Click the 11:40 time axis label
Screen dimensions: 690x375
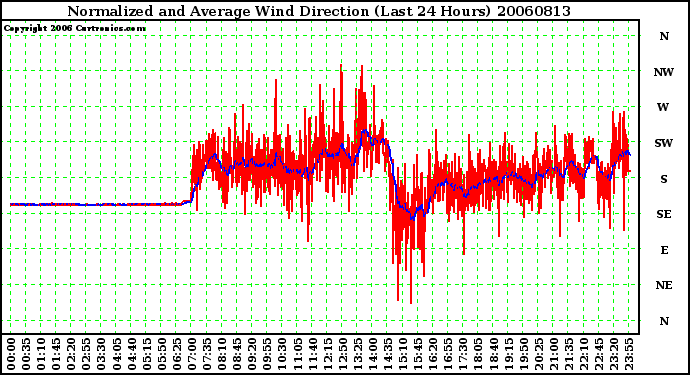(312, 354)
